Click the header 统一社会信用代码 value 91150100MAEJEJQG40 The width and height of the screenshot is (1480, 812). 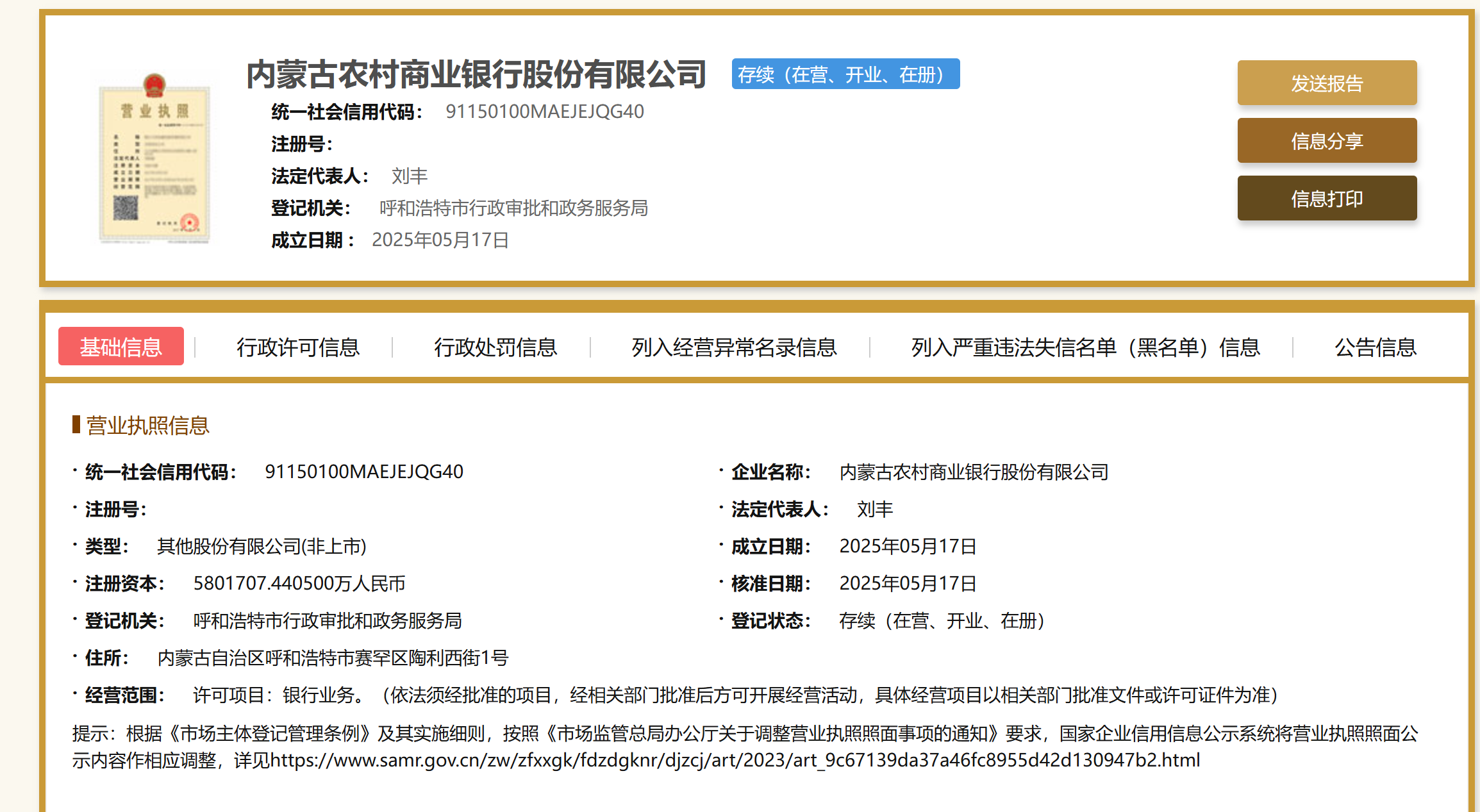544,112
